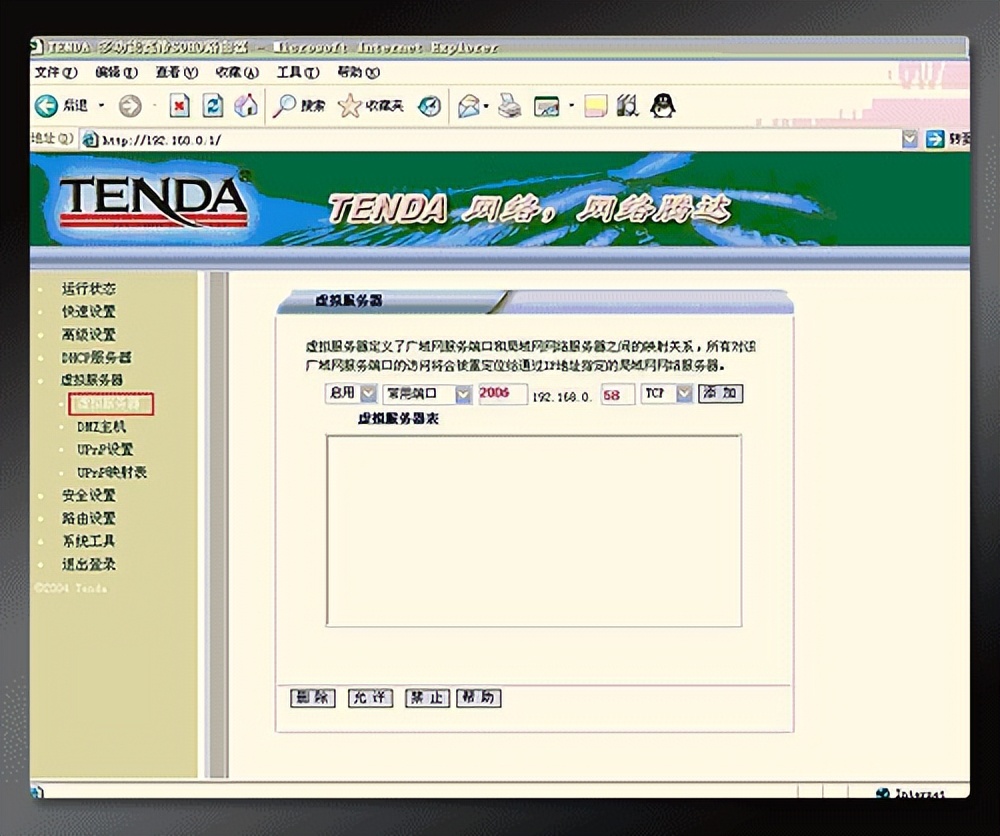This screenshot has width=1000, height=836.
Task: Select DHCP服务器 in the sidebar
Action: [96, 357]
